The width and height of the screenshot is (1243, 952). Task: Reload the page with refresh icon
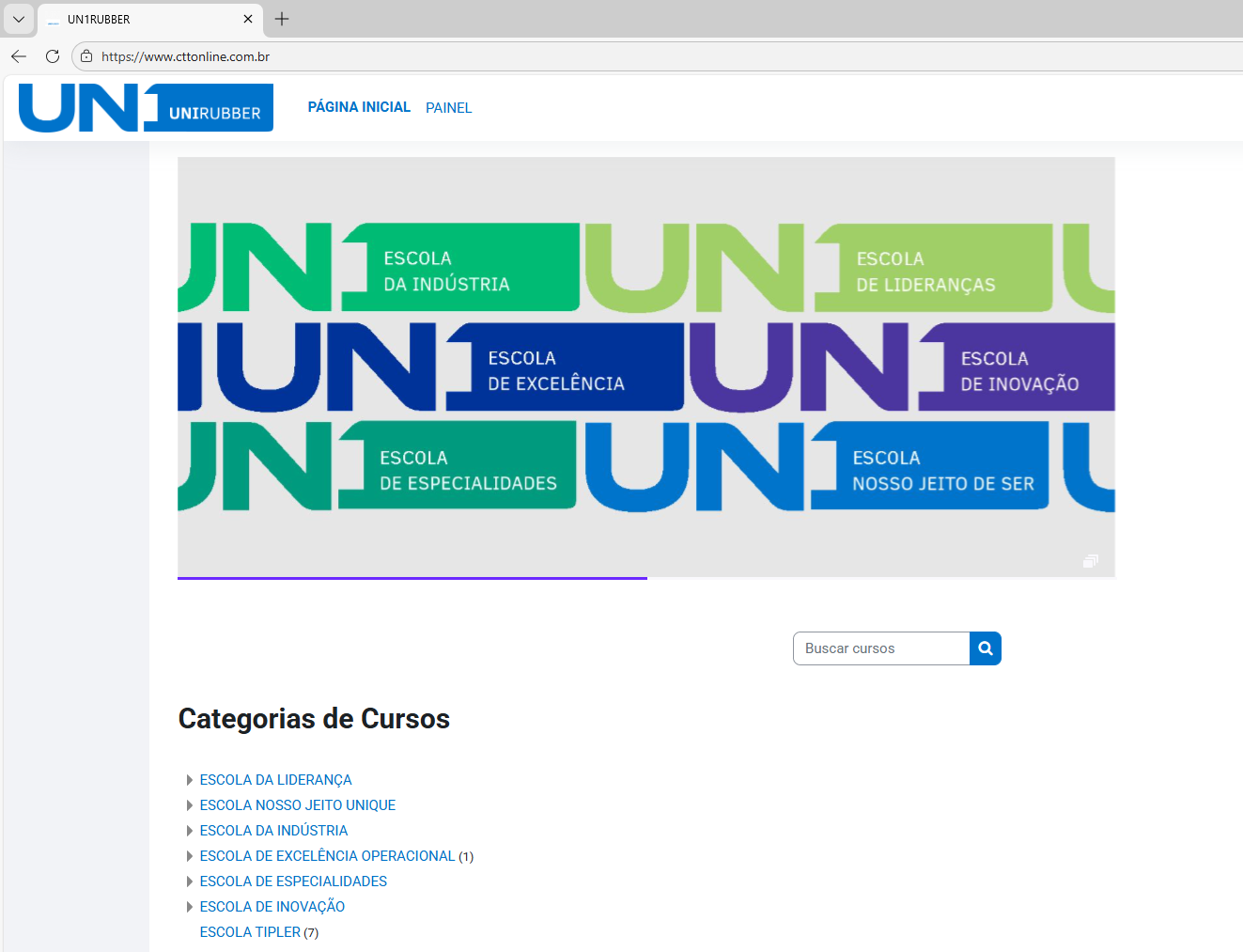tap(53, 56)
